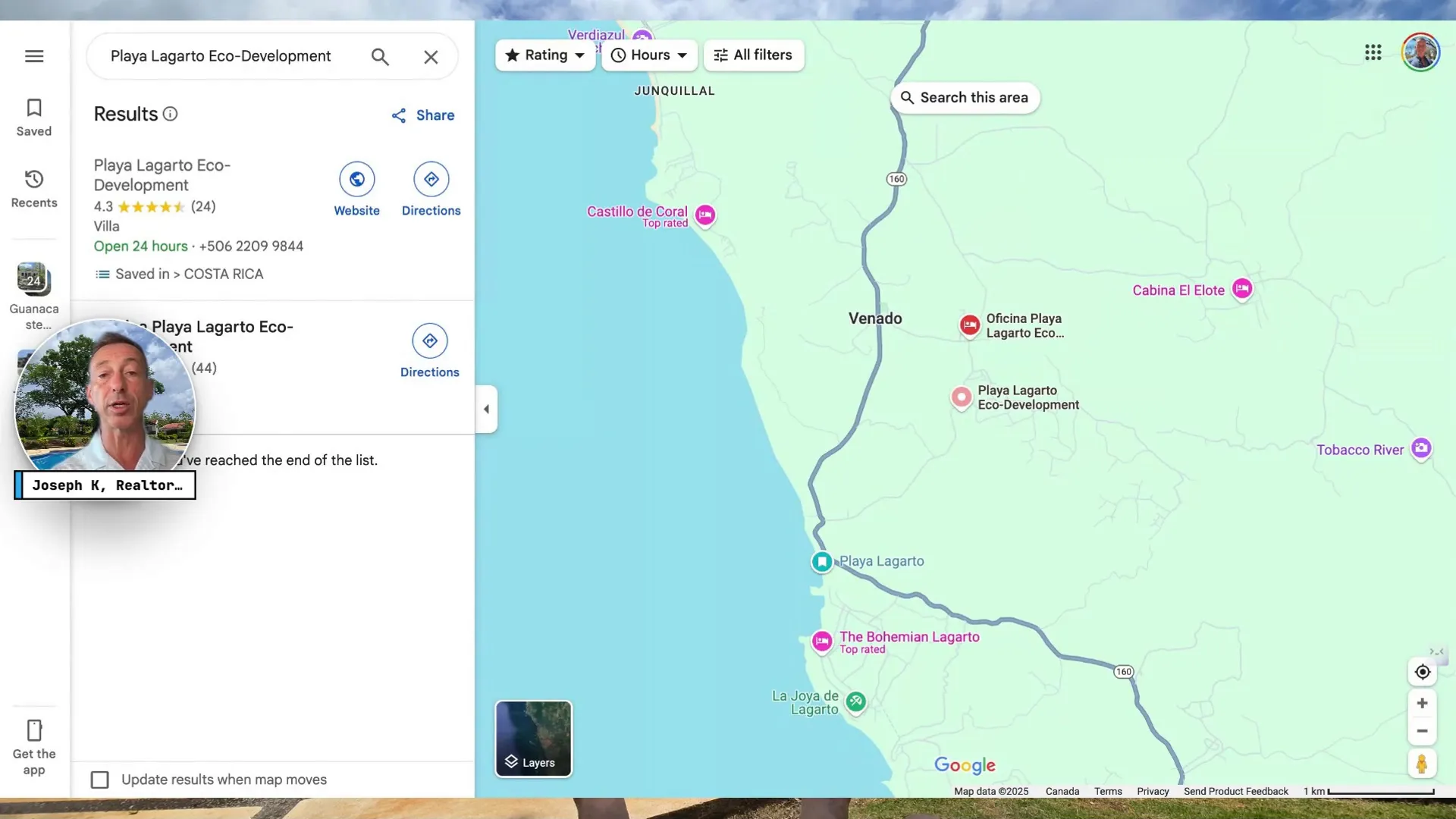Open the Layers map type thumbnail
This screenshot has height=819, width=1456.
tap(534, 739)
